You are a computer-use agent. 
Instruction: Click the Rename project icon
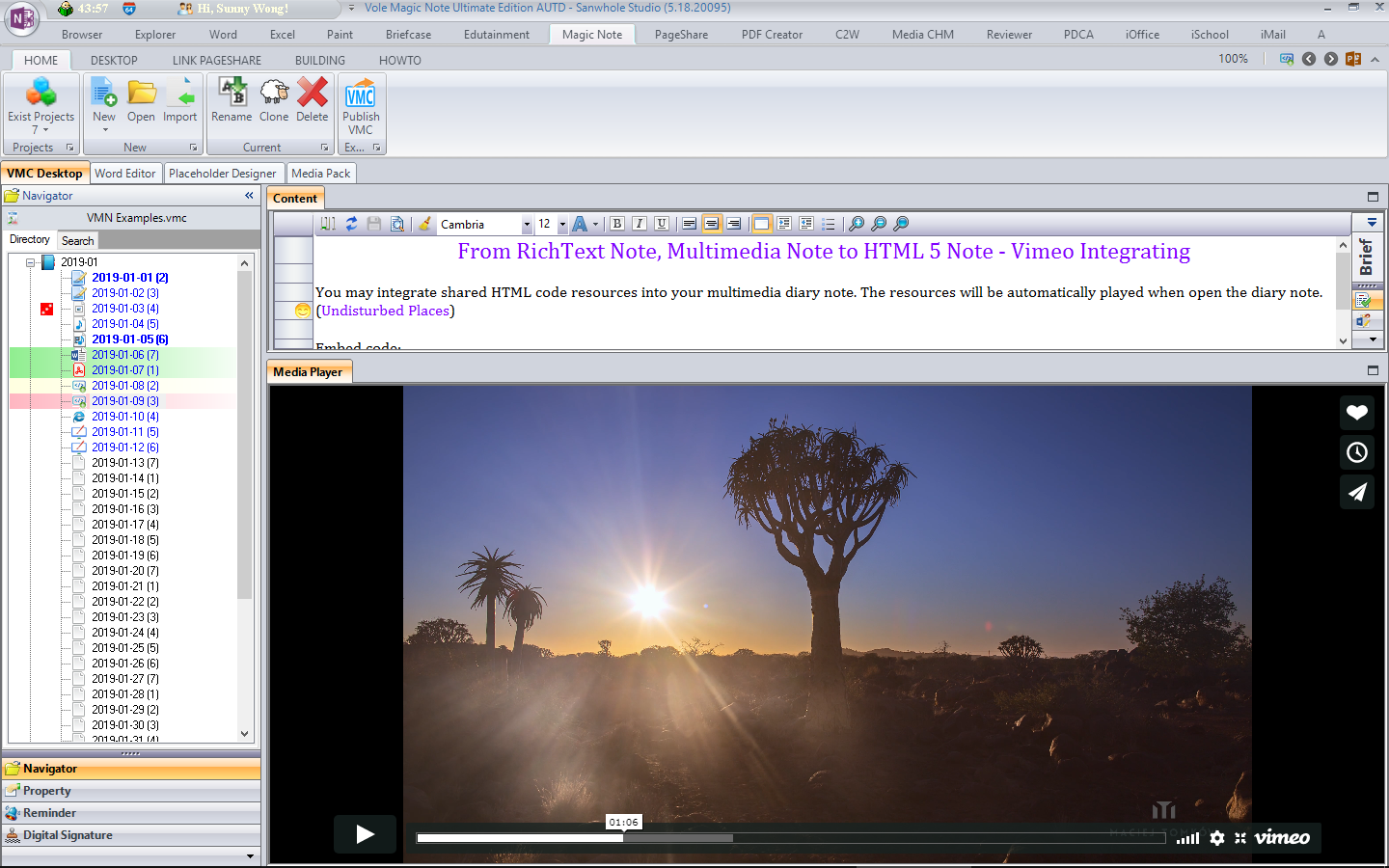[231, 100]
